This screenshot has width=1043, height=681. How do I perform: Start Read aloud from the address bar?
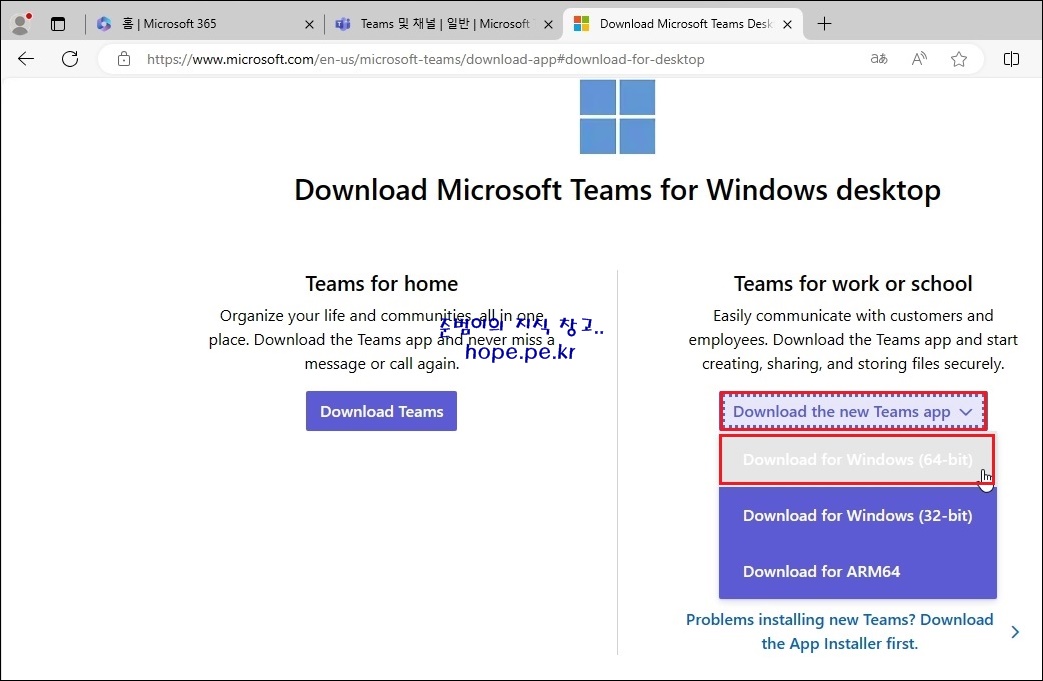(x=919, y=59)
